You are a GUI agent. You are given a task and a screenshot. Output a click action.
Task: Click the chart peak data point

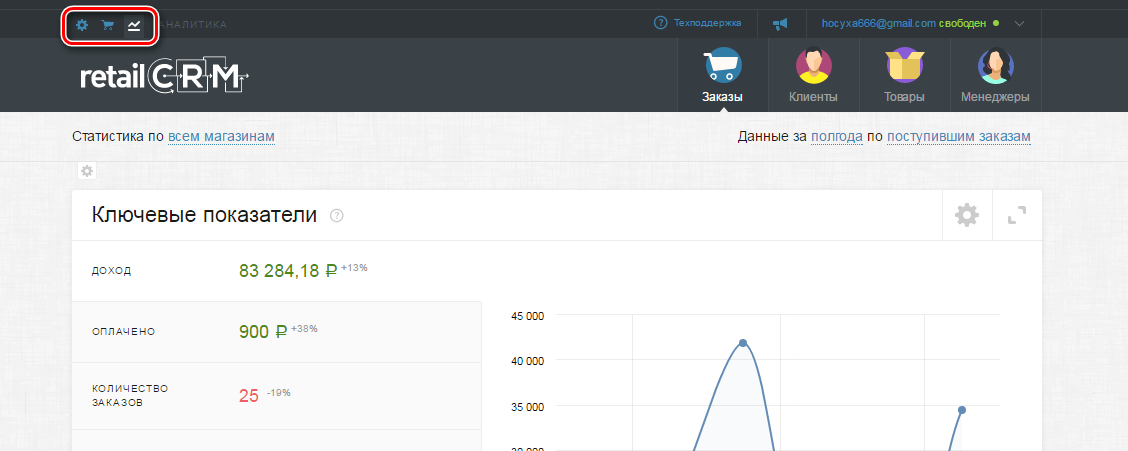tap(743, 343)
